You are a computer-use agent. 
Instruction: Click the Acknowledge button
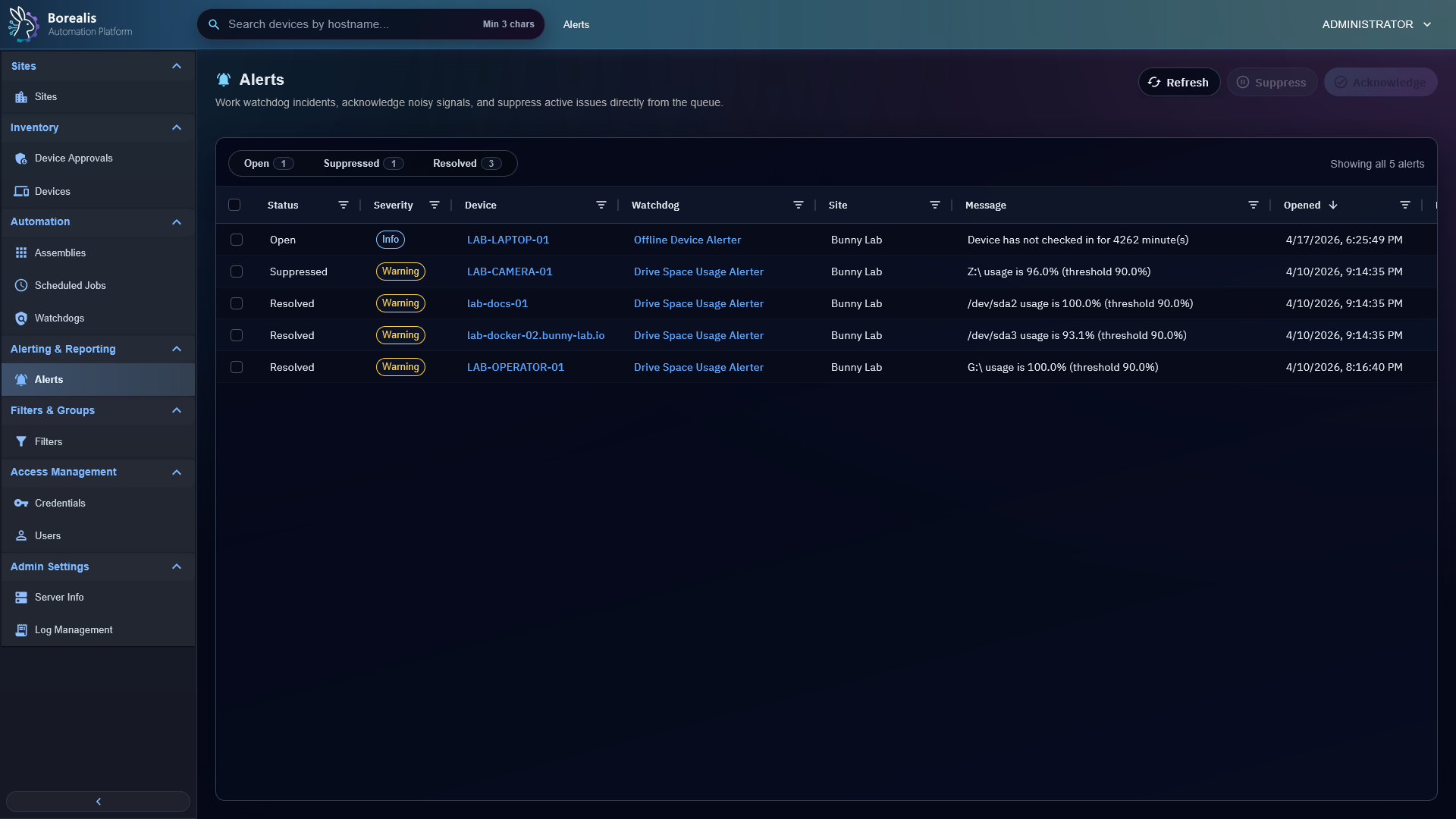coord(1380,82)
